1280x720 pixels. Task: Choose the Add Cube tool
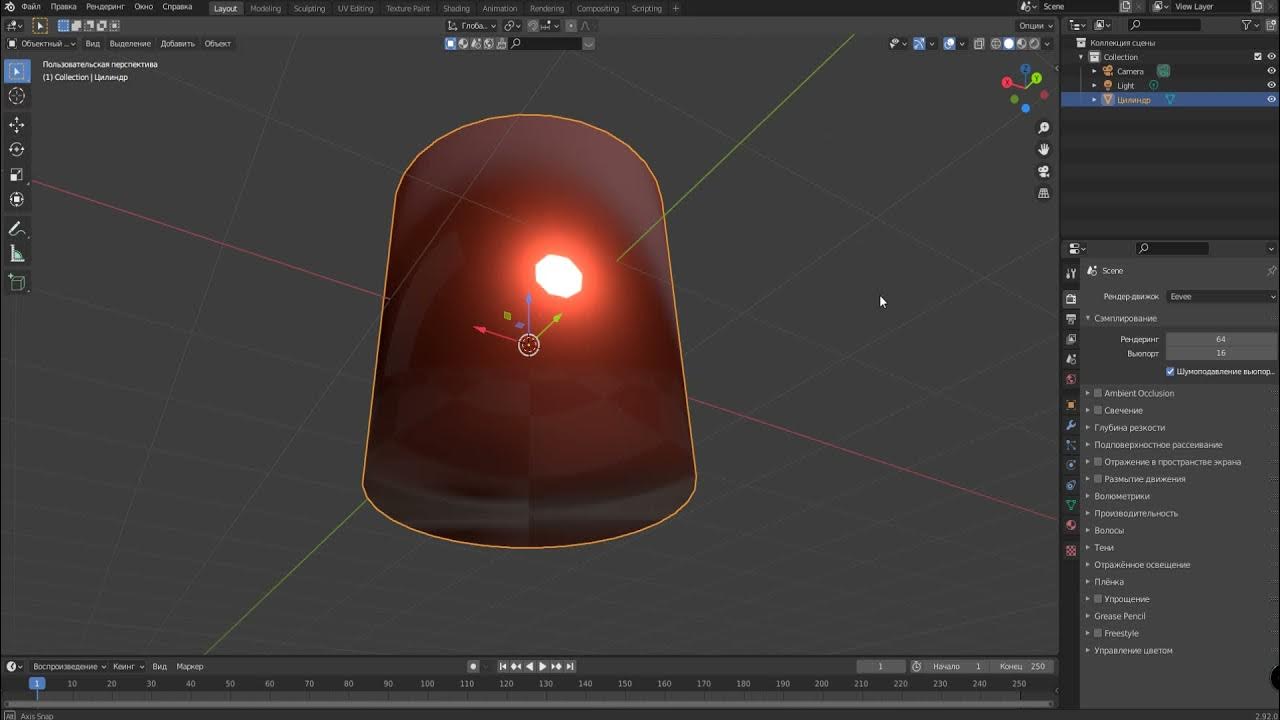pos(17,283)
